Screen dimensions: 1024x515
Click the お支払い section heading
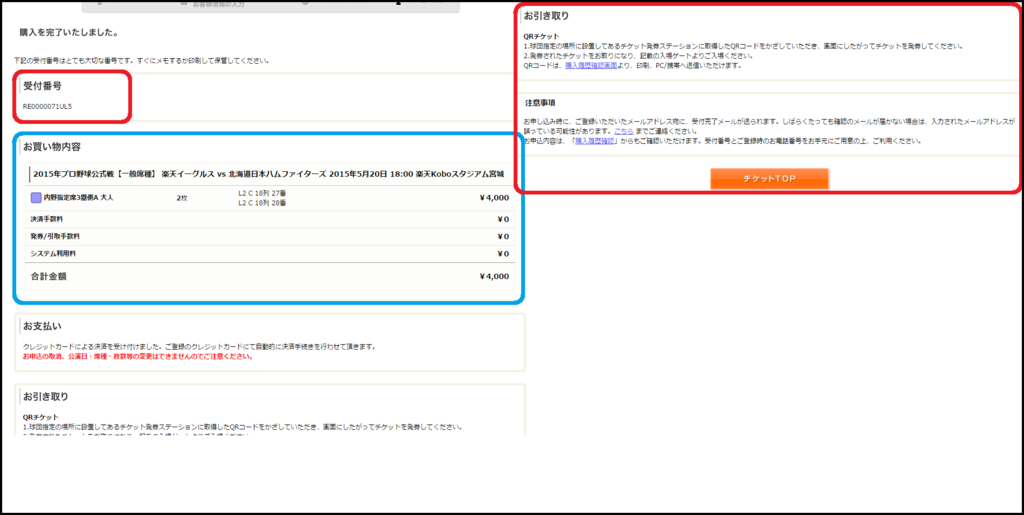coord(42,326)
